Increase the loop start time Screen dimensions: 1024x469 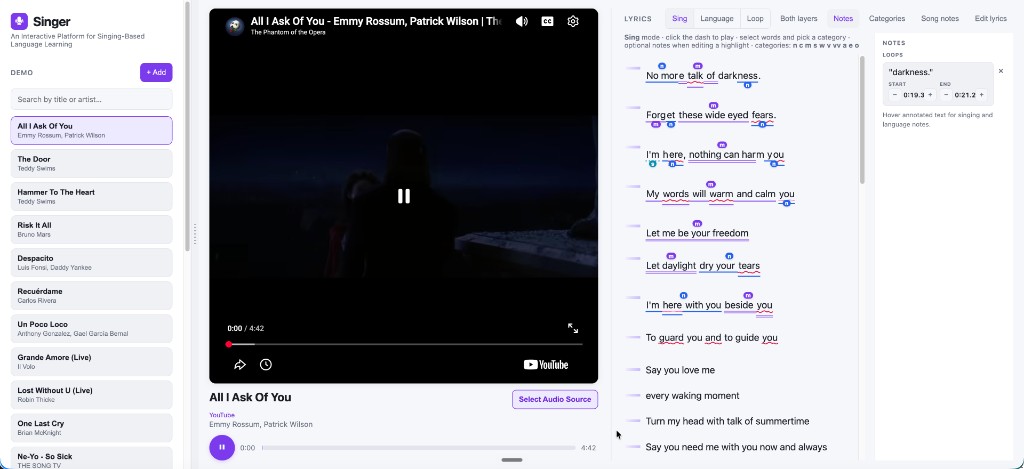(931, 95)
